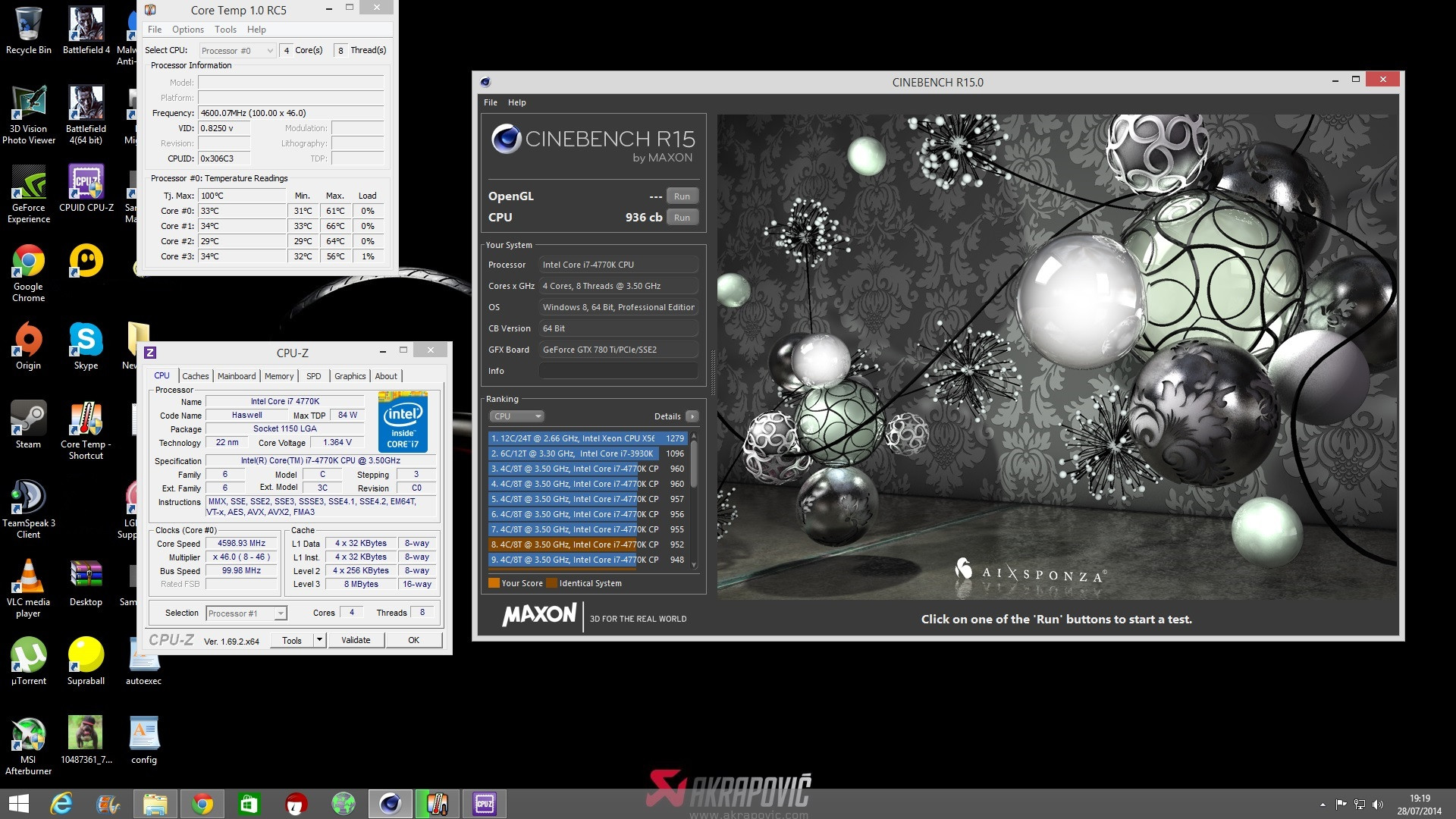The height and width of the screenshot is (819, 1456).
Task: Launch Steam from the desktop
Action: point(28,424)
